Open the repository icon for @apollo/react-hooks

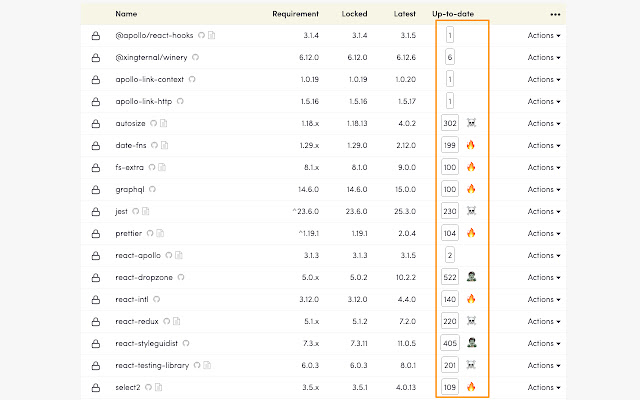point(201,35)
